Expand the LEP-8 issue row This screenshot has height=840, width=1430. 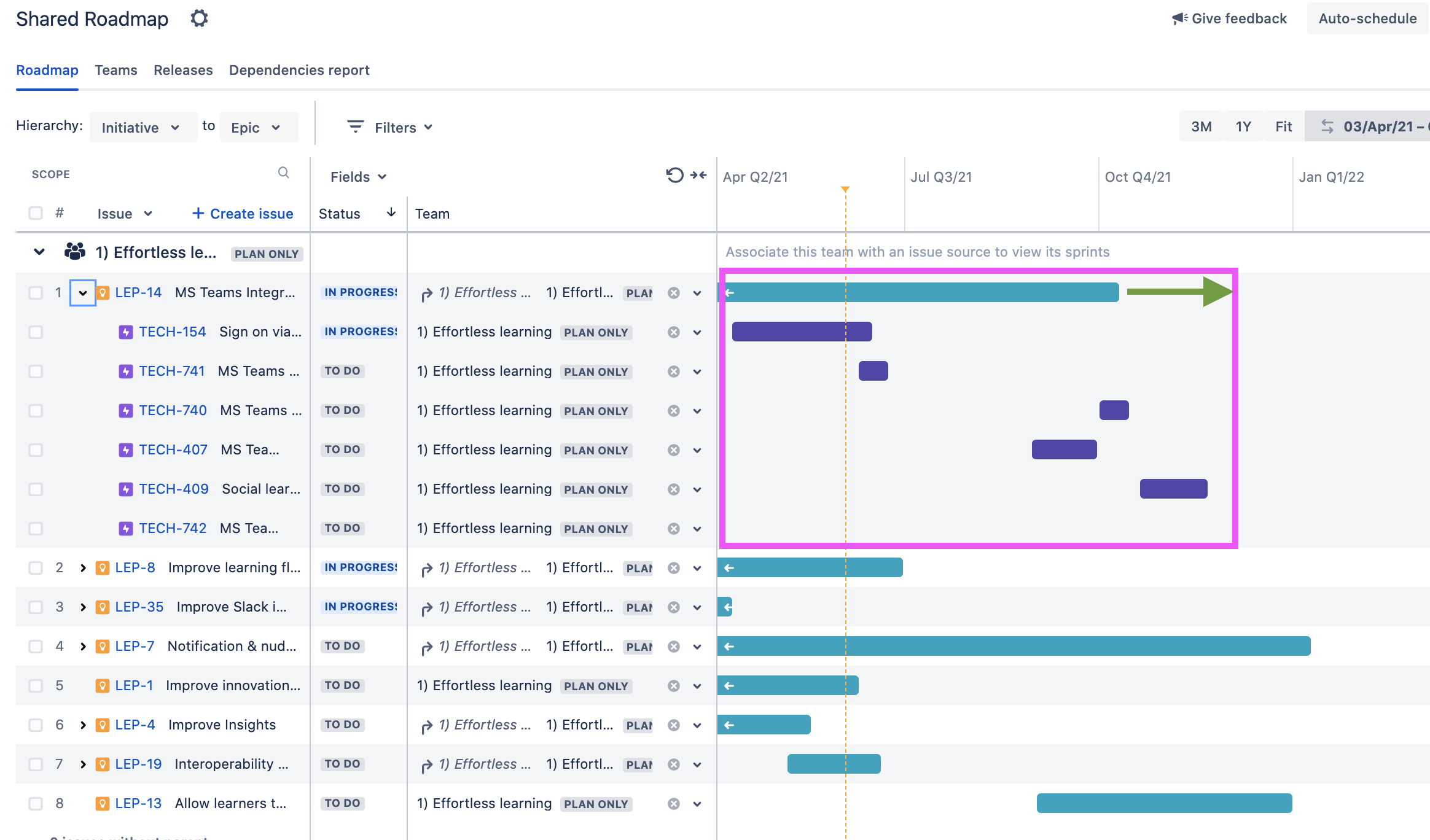(83, 568)
